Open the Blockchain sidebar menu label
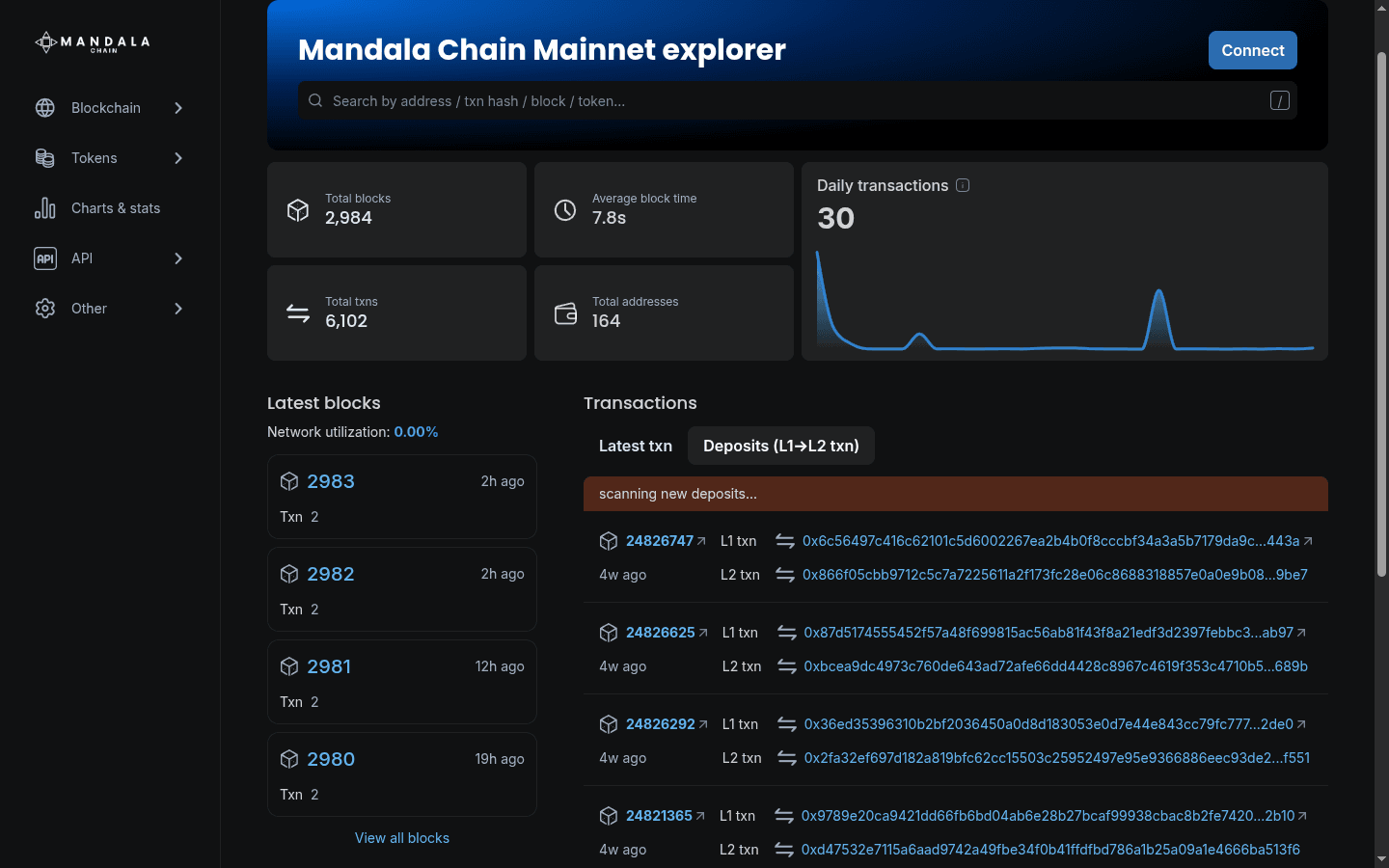This screenshot has height=868, width=1389. [x=106, y=108]
